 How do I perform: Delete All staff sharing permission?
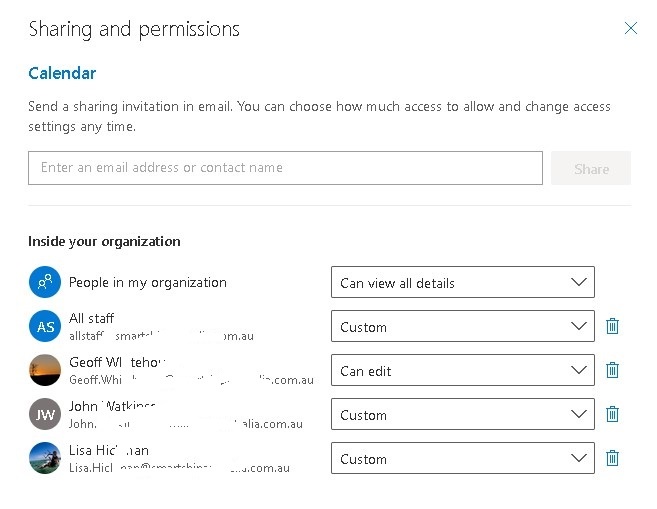[x=613, y=326]
